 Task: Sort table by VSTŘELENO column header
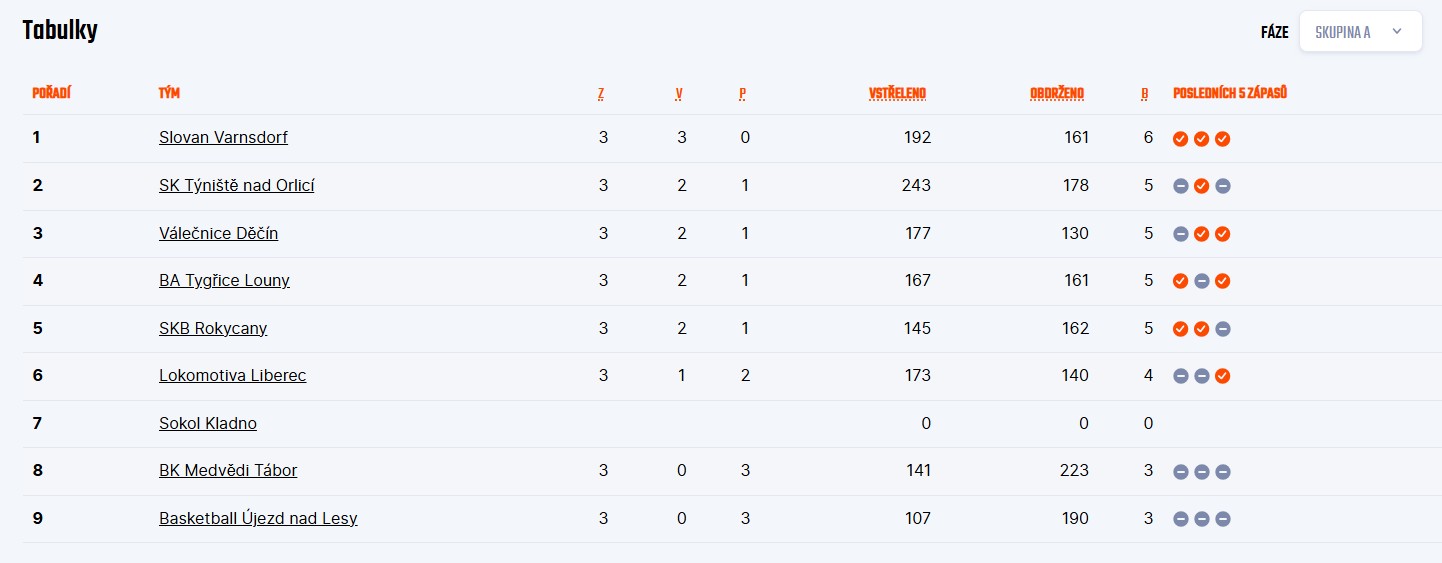click(x=897, y=94)
